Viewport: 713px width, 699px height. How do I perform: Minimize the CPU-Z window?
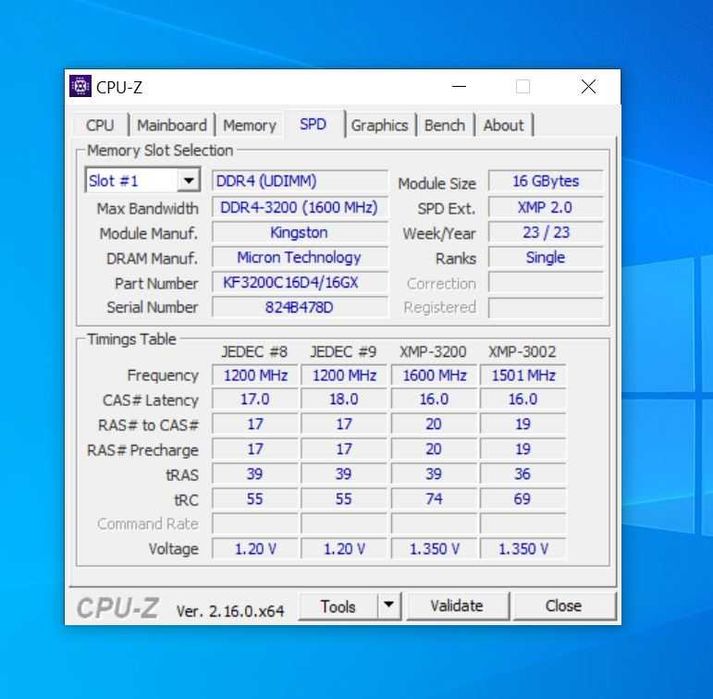point(459,86)
